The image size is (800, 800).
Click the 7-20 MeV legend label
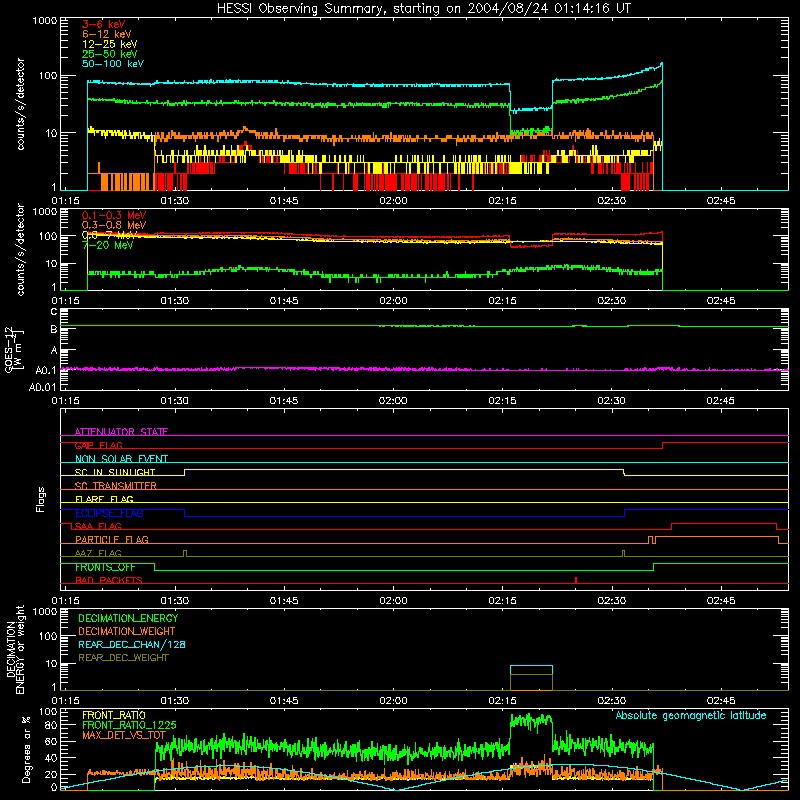pyautogui.click(x=108, y=245)
